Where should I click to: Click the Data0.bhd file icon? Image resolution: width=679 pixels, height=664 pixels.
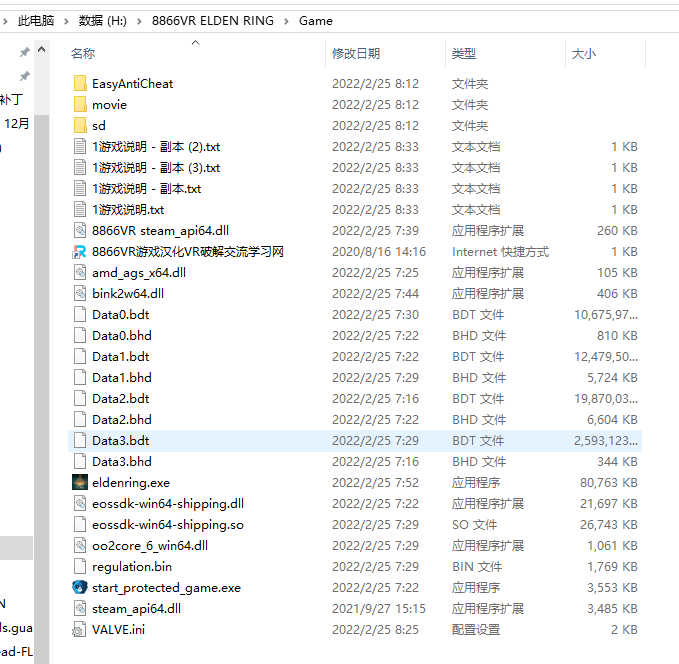coord(80,335)
